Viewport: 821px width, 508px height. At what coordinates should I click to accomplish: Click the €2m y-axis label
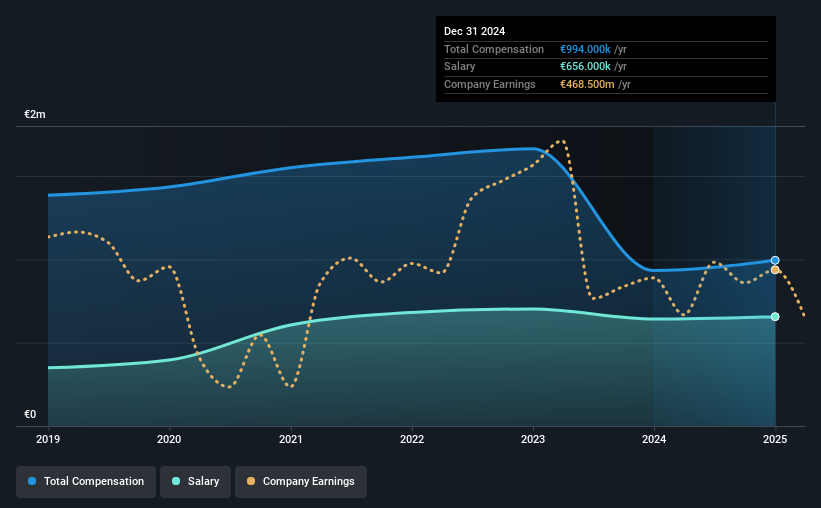35,114
